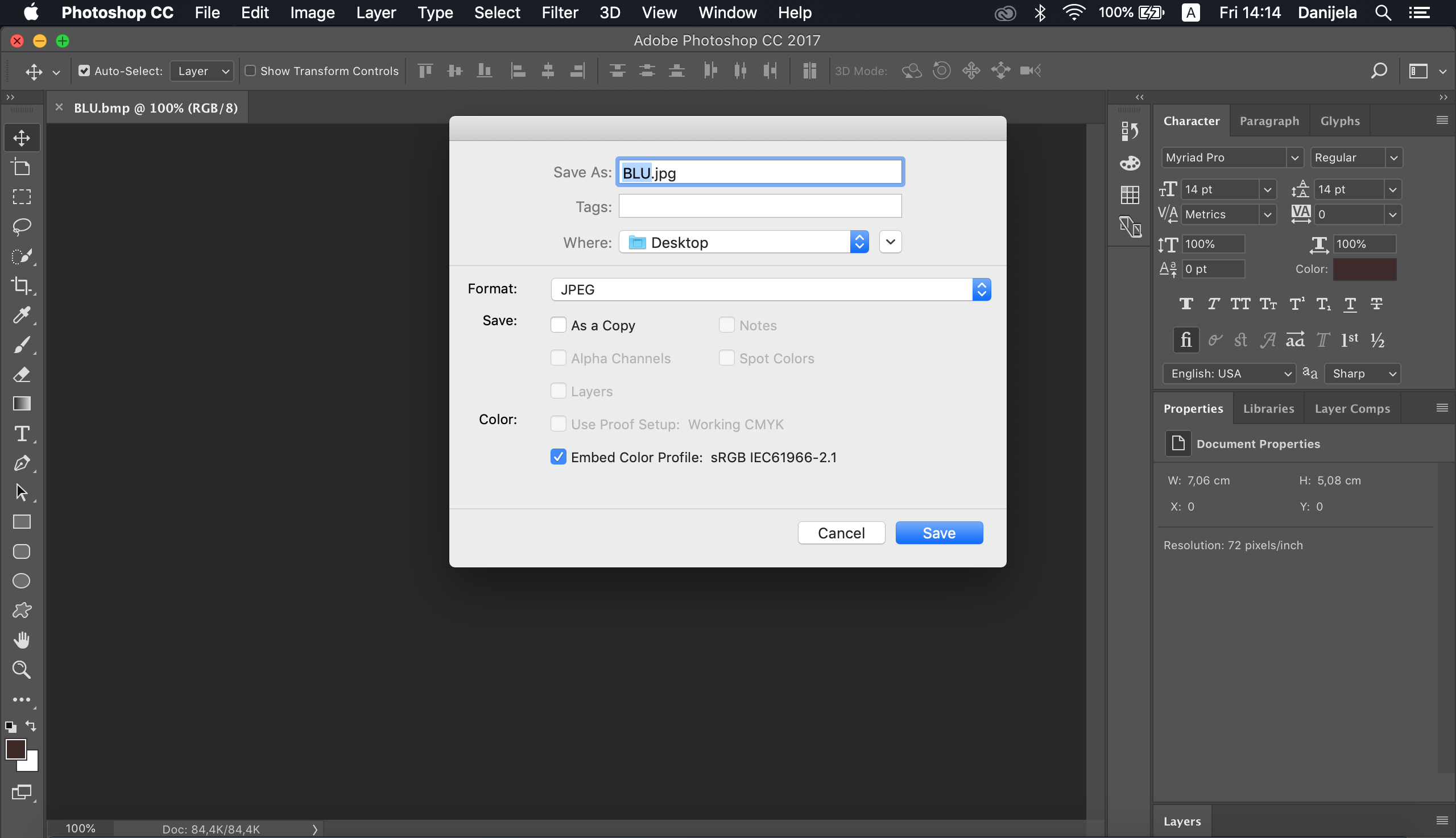The image size is (1456, 838).
Task: Click the Save button
Action: (938, 533)
